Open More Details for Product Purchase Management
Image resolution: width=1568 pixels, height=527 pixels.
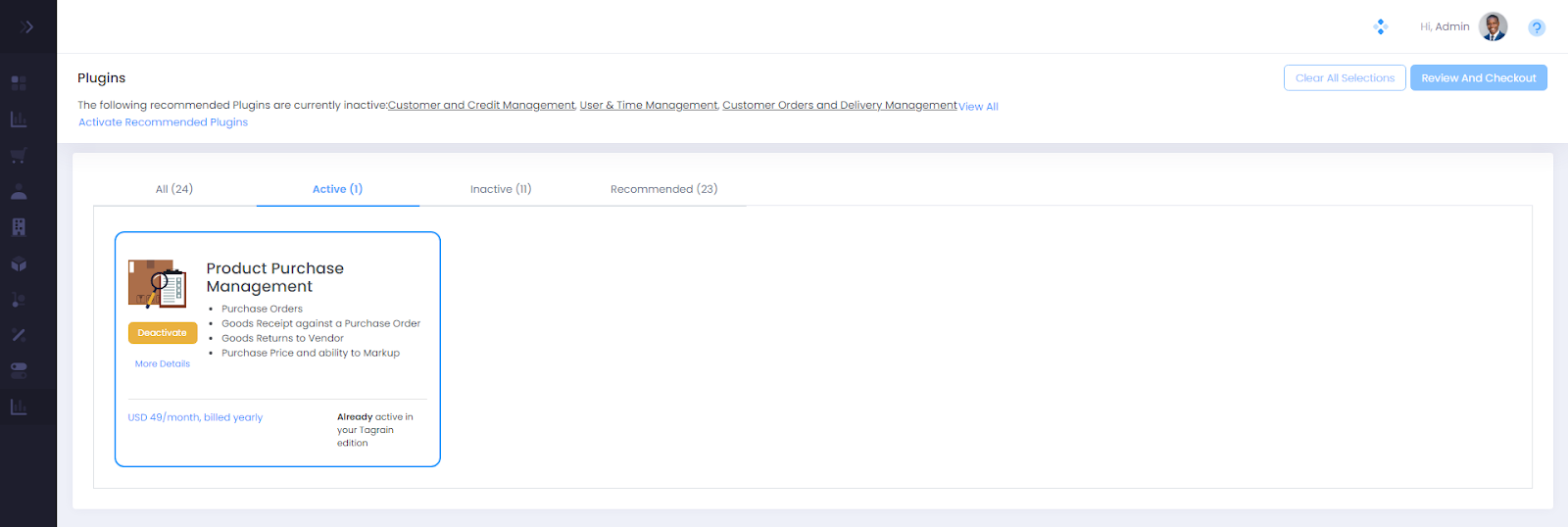pyautogui.click(x=163, y=363)
